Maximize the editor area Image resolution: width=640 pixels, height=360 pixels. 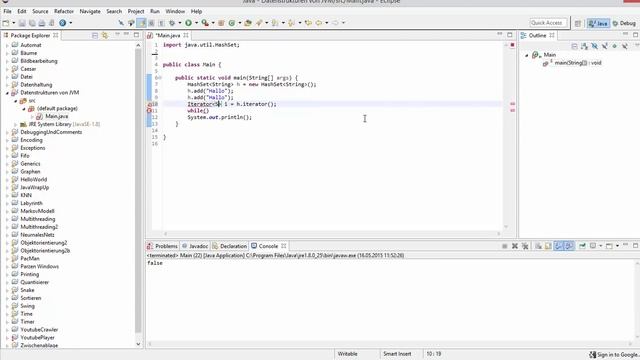click(510, 35)
